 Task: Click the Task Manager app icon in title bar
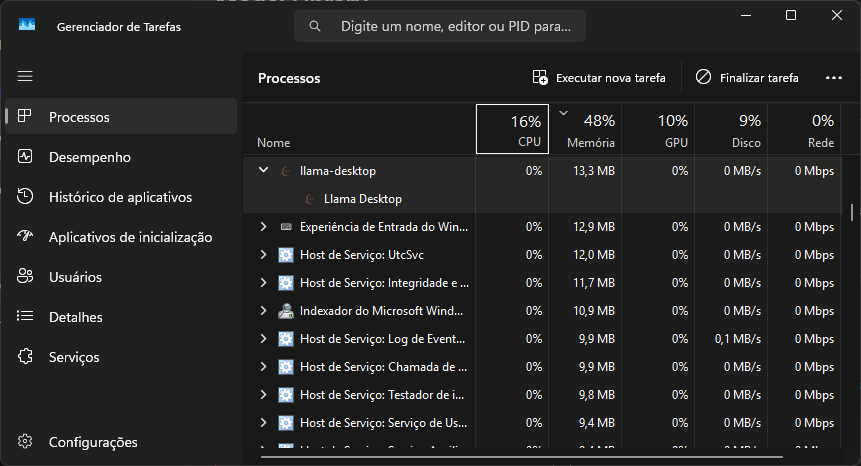pos(27,25)
